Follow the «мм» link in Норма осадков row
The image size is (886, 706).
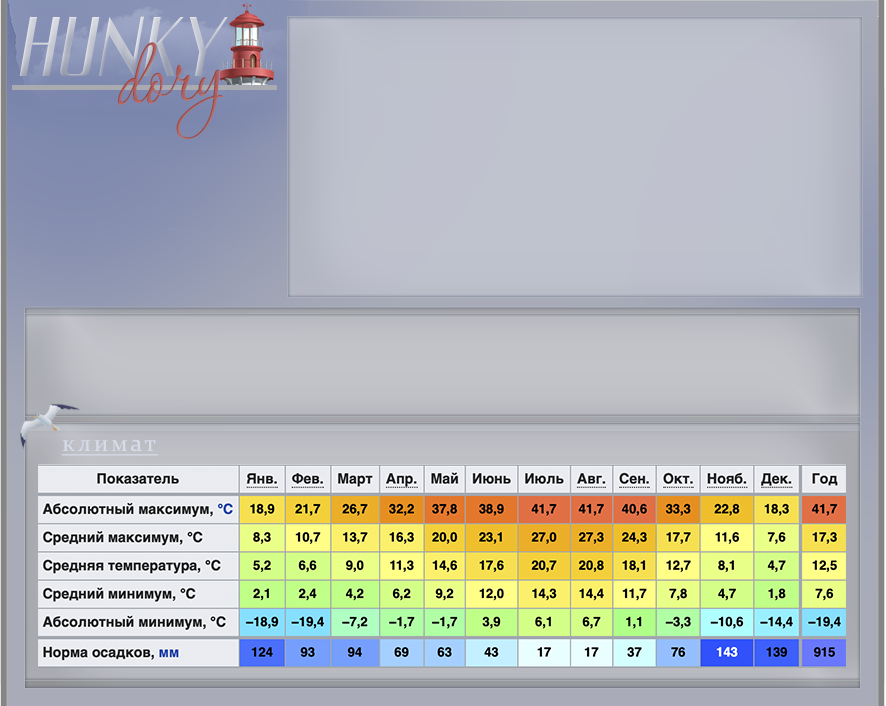coord(168,653)
